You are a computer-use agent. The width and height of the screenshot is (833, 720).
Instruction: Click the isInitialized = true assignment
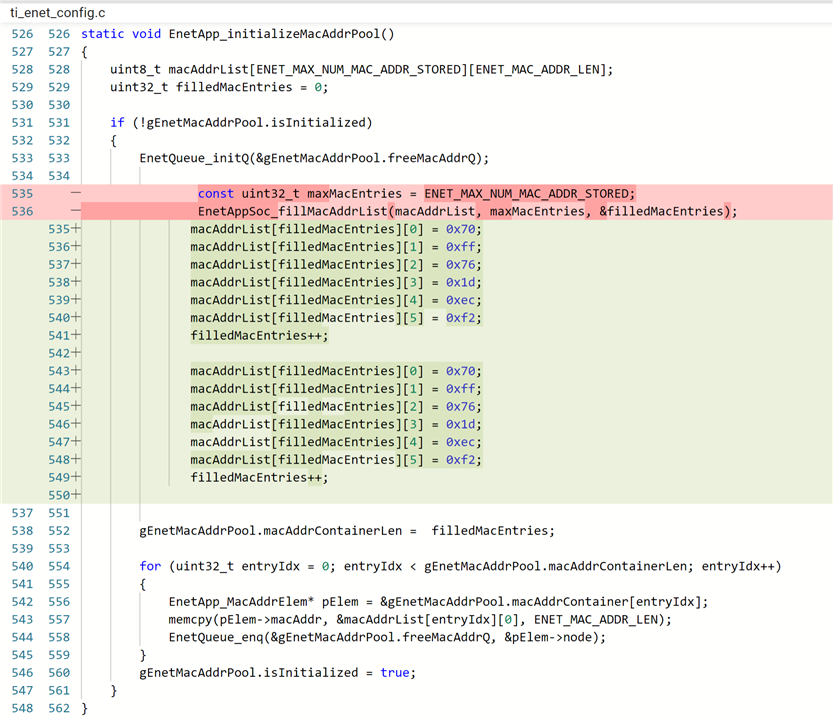click(277, 673)
